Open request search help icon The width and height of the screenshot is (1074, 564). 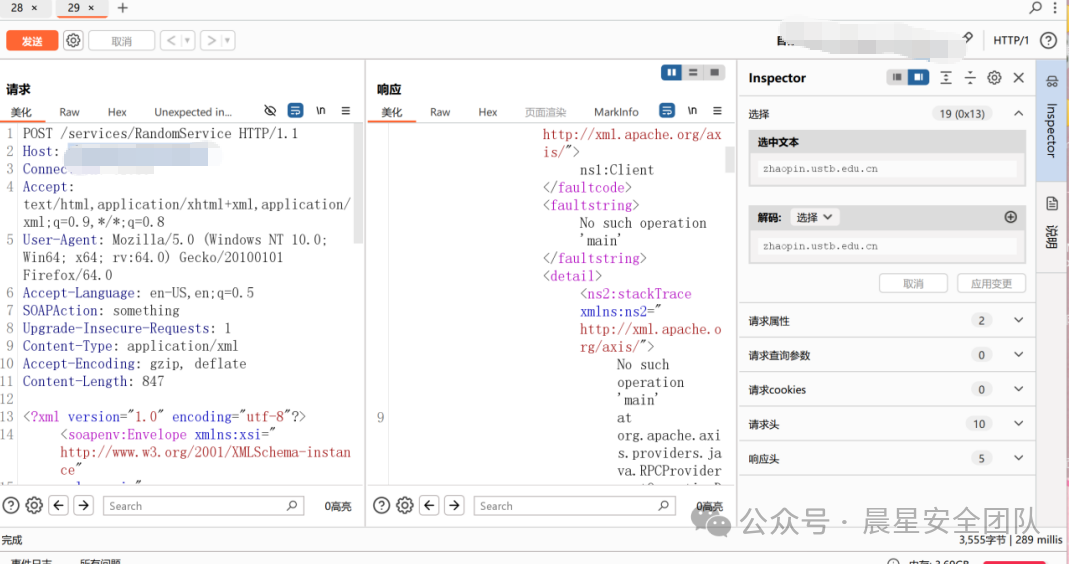[11, 506]
